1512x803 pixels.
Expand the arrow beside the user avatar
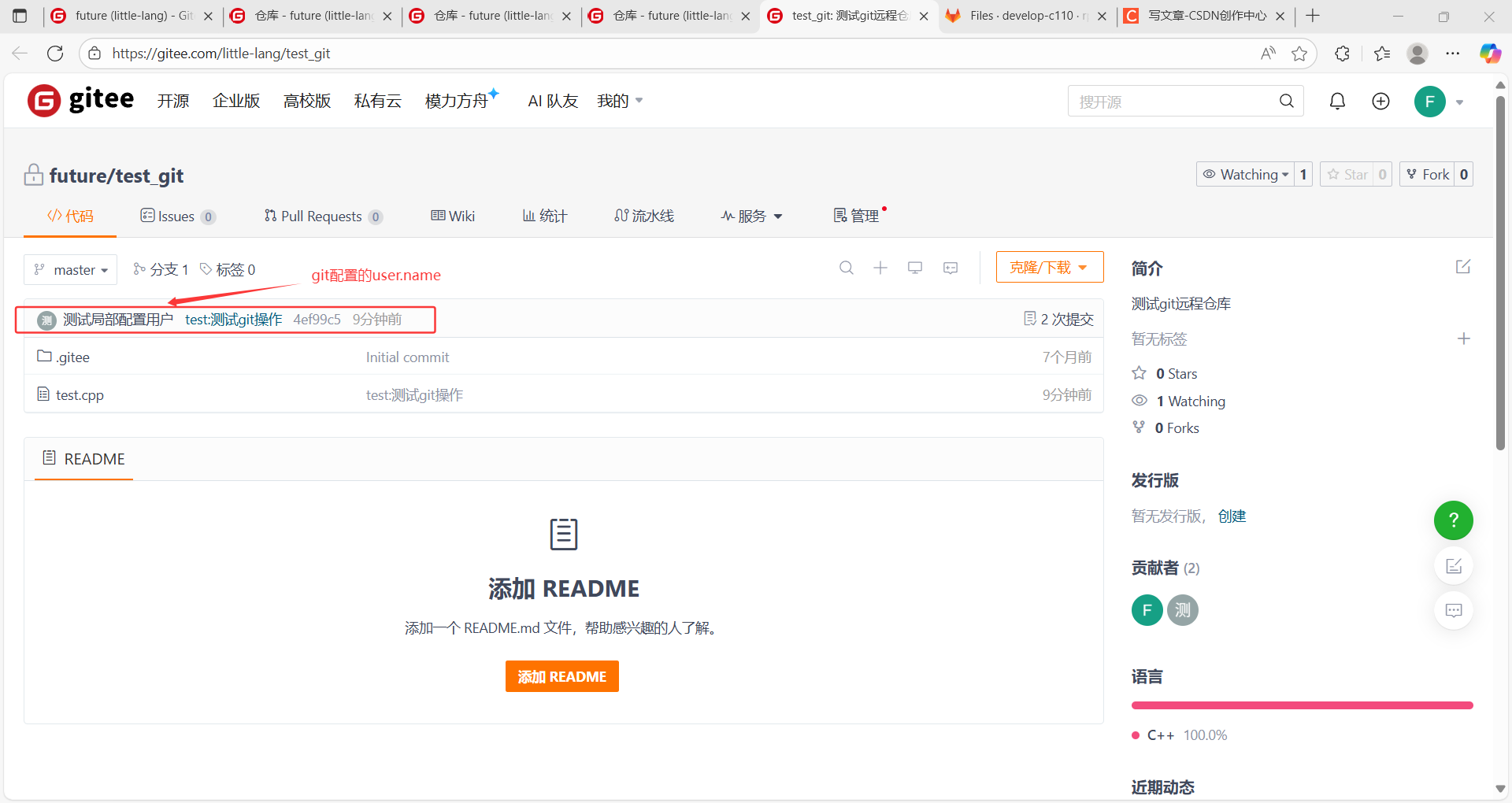click(1459, 102)
